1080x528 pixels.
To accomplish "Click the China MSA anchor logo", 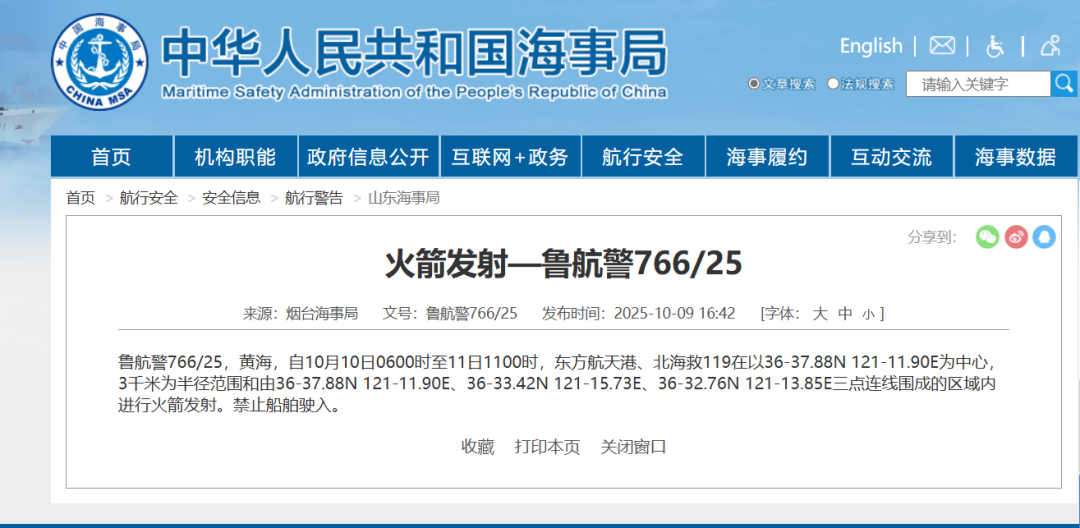I will [100, 62].
